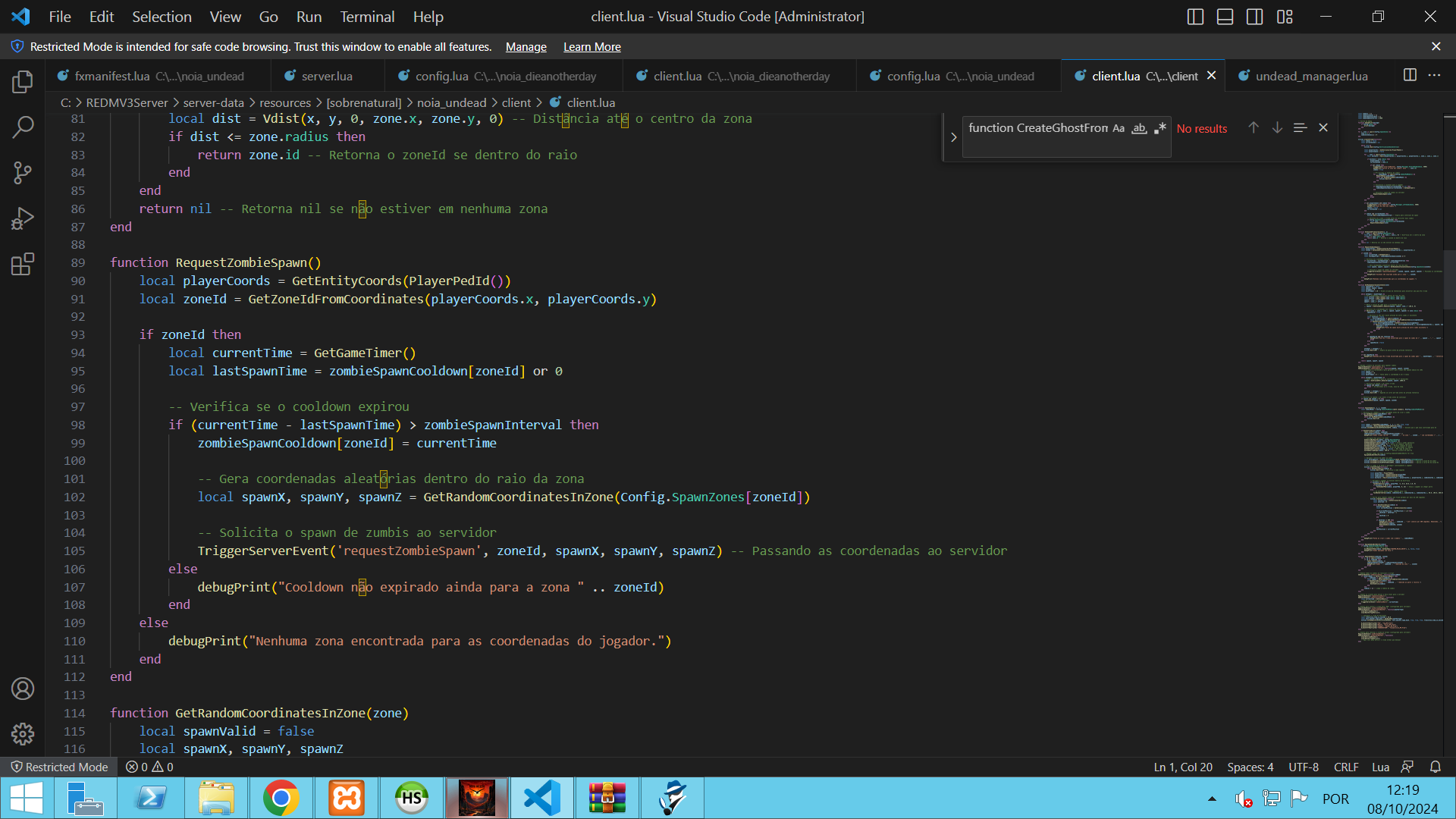Open the Run and Debug view
The width and height of the screenshot is (1456, 819).
coord(23,218)
